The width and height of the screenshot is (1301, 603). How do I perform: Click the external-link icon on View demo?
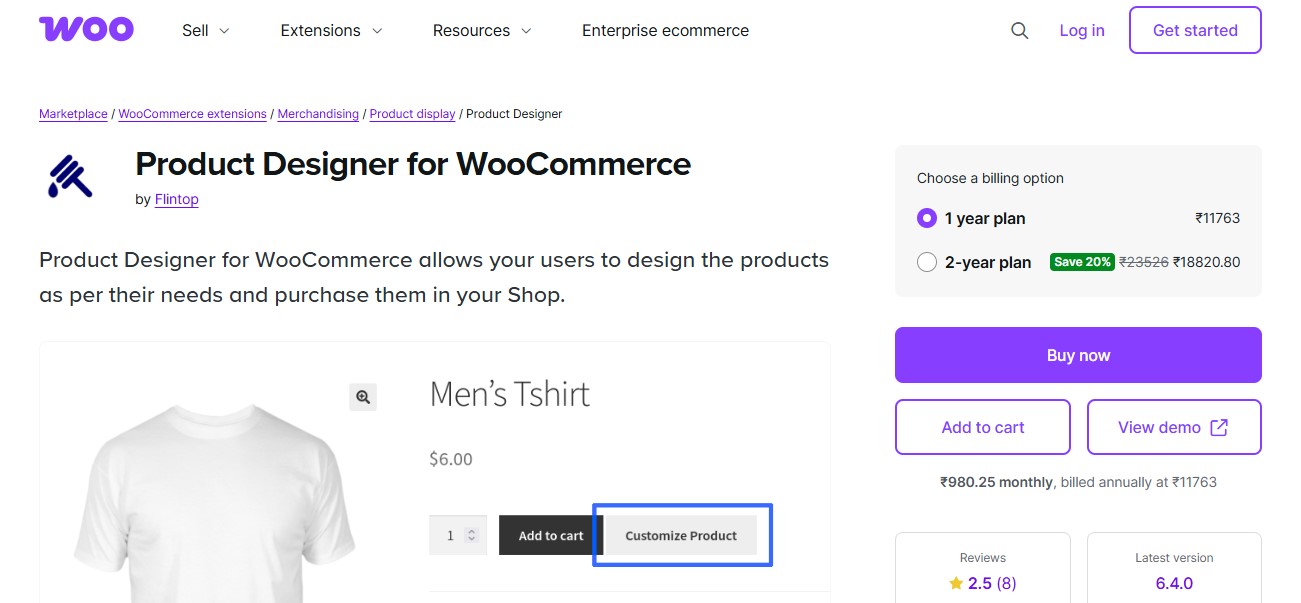pos(1218,426)
